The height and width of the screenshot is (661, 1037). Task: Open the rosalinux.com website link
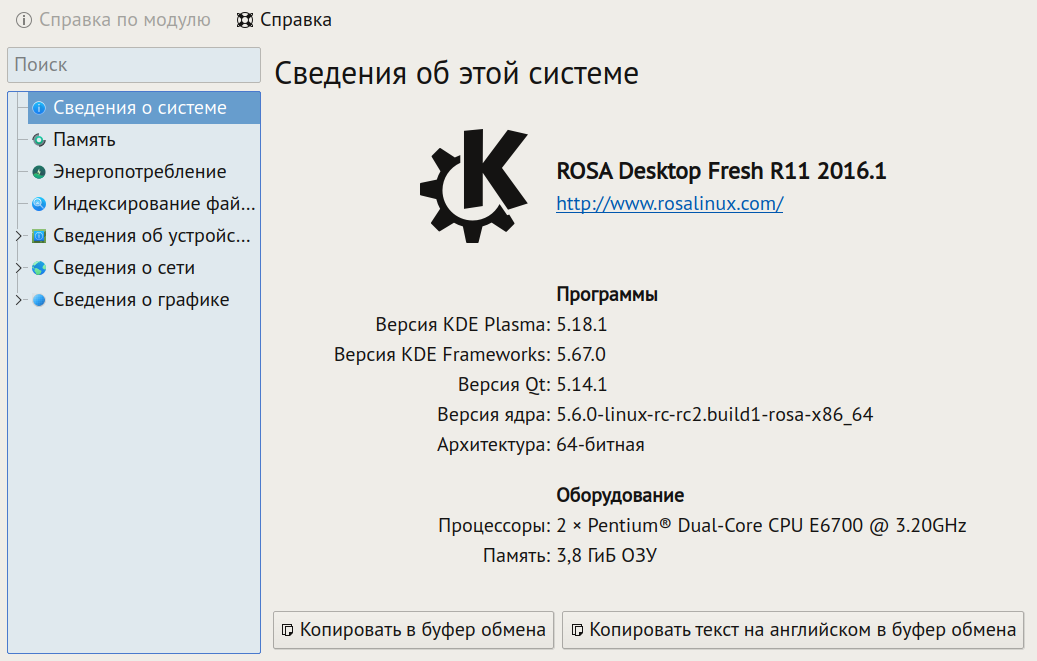(x=669, y=204)
